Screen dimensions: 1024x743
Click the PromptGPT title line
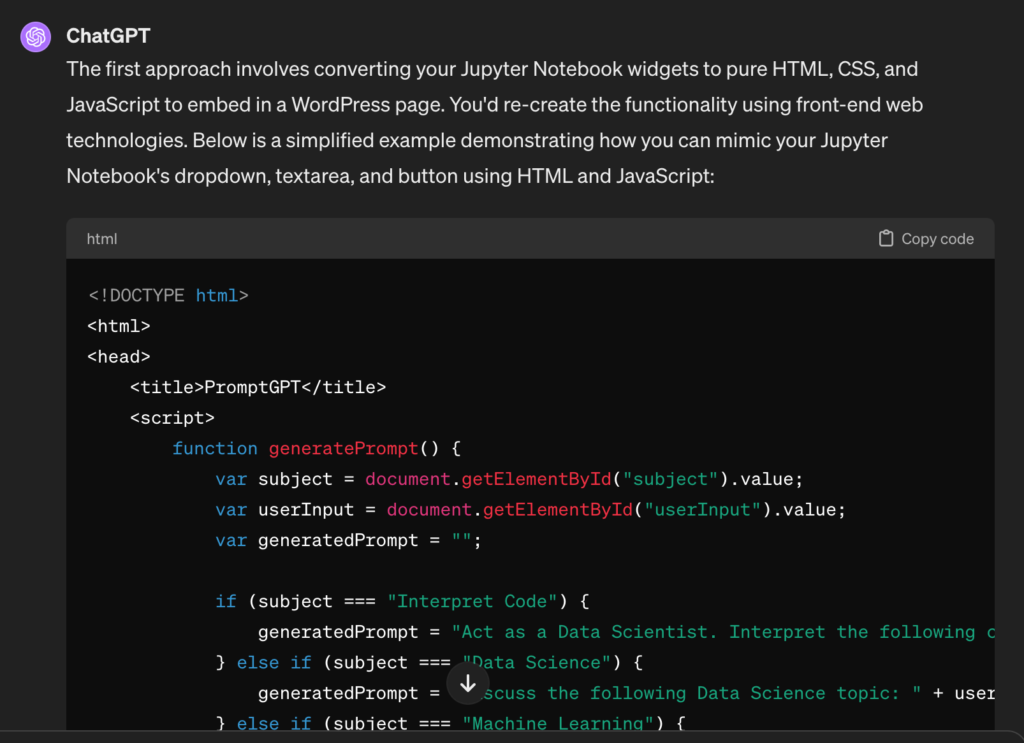[x=257, y=387]
